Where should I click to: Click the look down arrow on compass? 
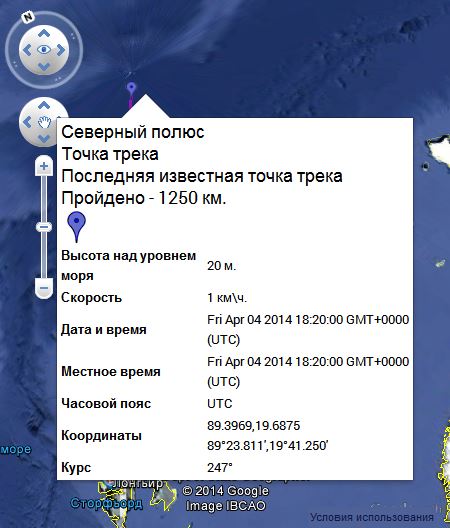click(x=44, y=66)
